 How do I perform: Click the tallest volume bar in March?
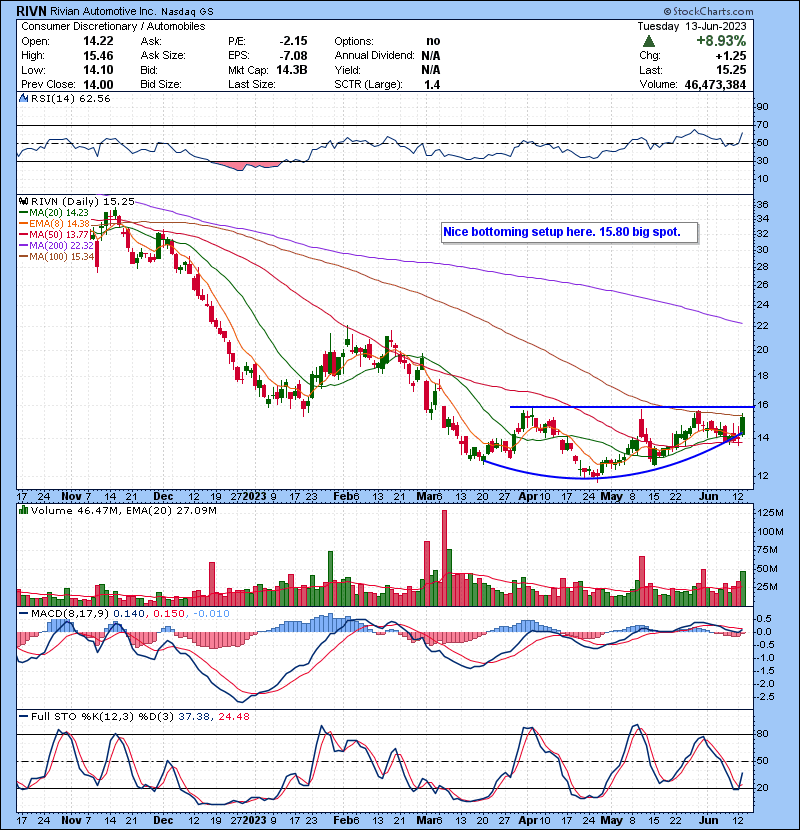pos(444,558)
